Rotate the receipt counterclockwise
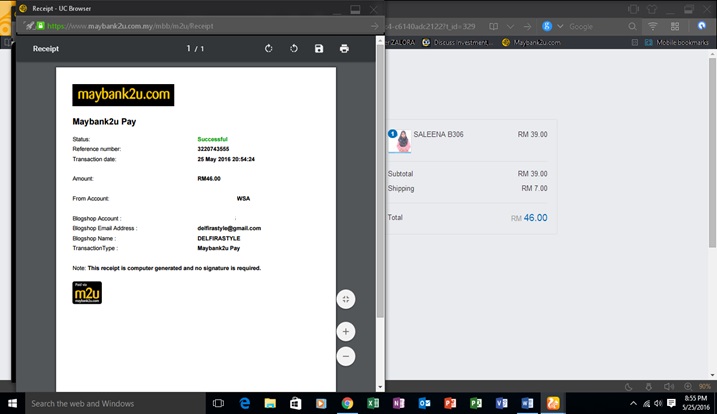Viewport: 717px width, 414px height. pyautogui.click(x=294, y=48)
